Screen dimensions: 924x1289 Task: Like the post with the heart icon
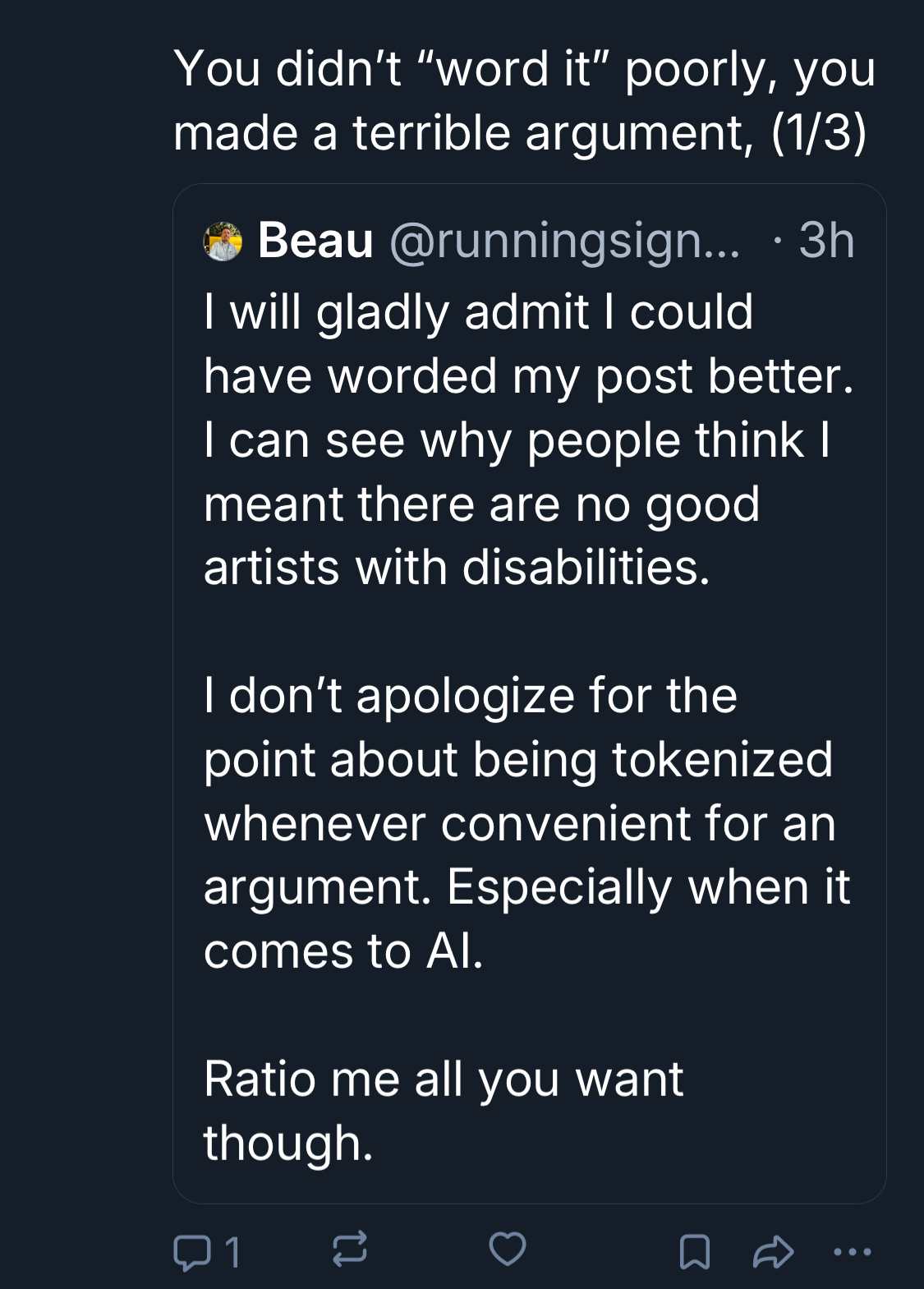(x=508, y=1250)
